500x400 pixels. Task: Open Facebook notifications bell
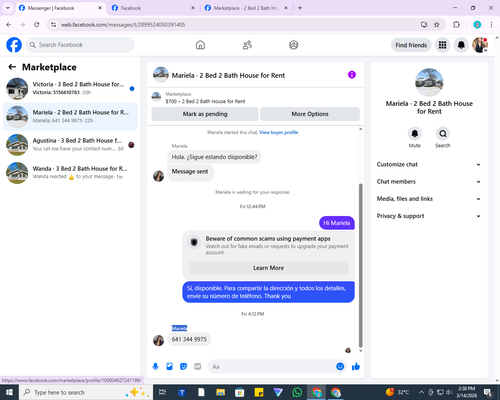pyautogui.click(x=461, y=45)
